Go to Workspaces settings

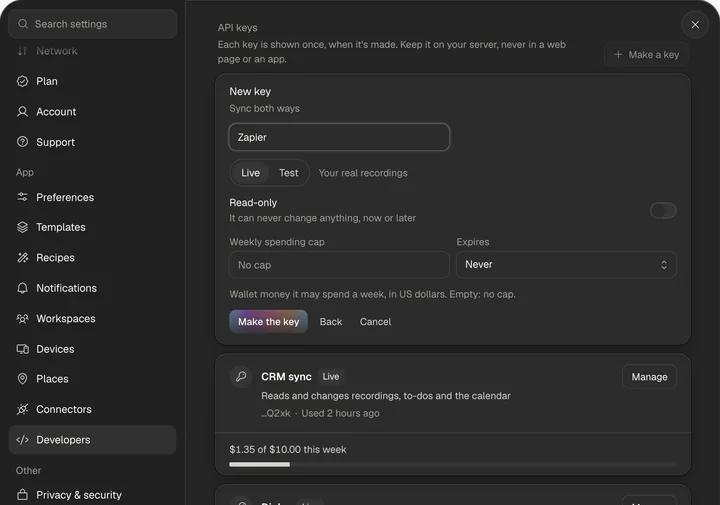92,319
